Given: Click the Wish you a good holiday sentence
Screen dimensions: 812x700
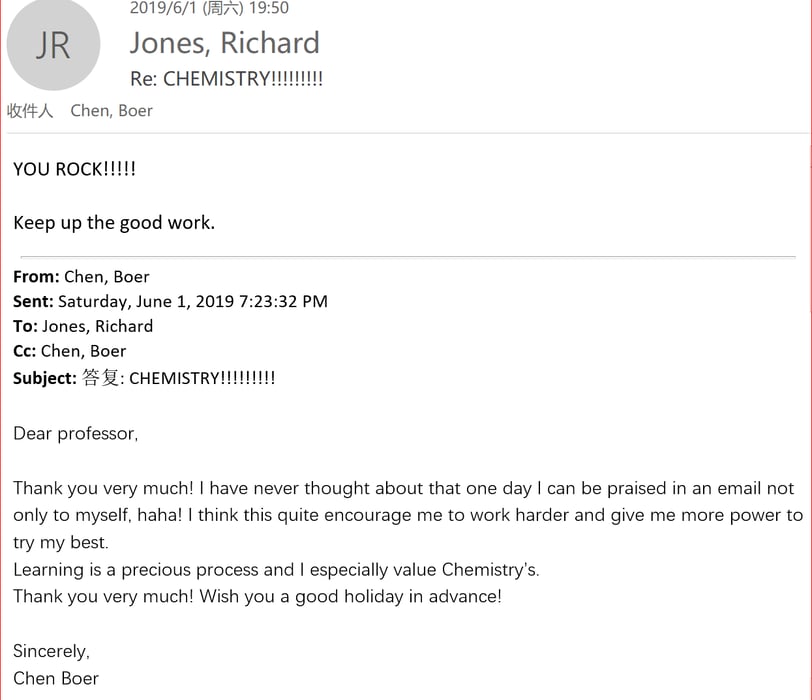Looking at the screenshot, I should point(351,596).
